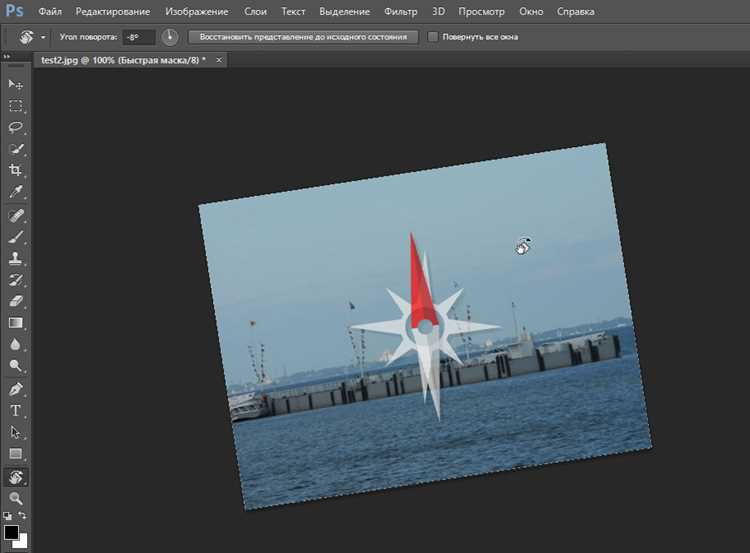Viewport: 750px width, 553px height.
Task: Select the Dodge tool
Action: (x=15, y=366)
